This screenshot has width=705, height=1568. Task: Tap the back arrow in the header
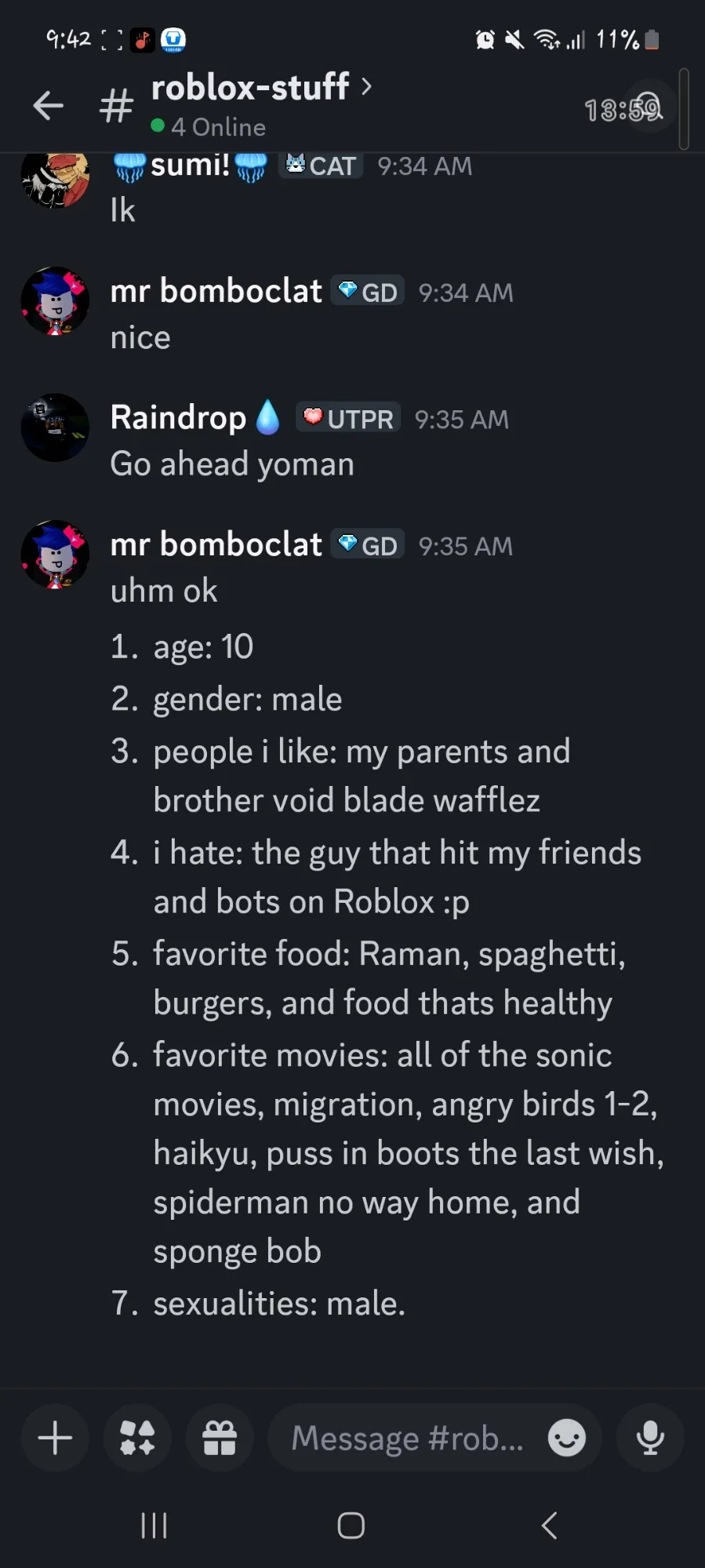click(x=48, y=106)
